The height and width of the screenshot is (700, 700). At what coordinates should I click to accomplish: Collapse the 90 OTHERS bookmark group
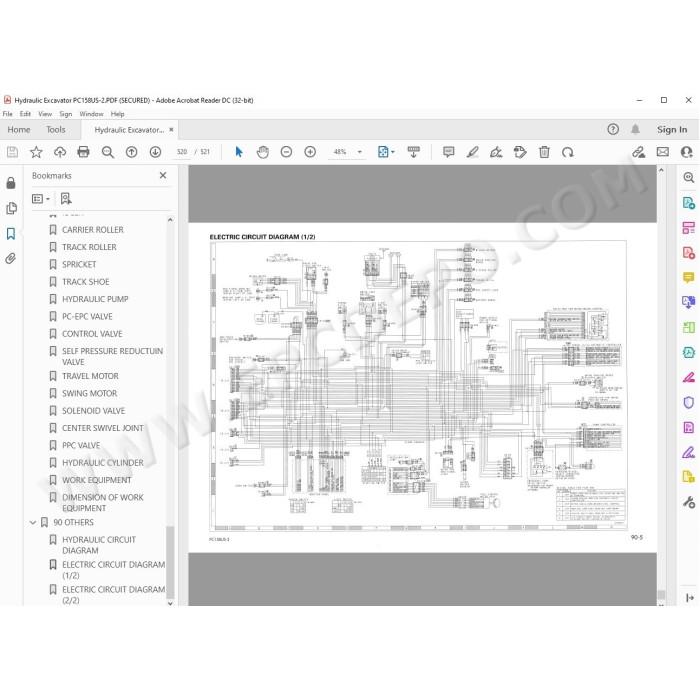(x=33, y=522)
